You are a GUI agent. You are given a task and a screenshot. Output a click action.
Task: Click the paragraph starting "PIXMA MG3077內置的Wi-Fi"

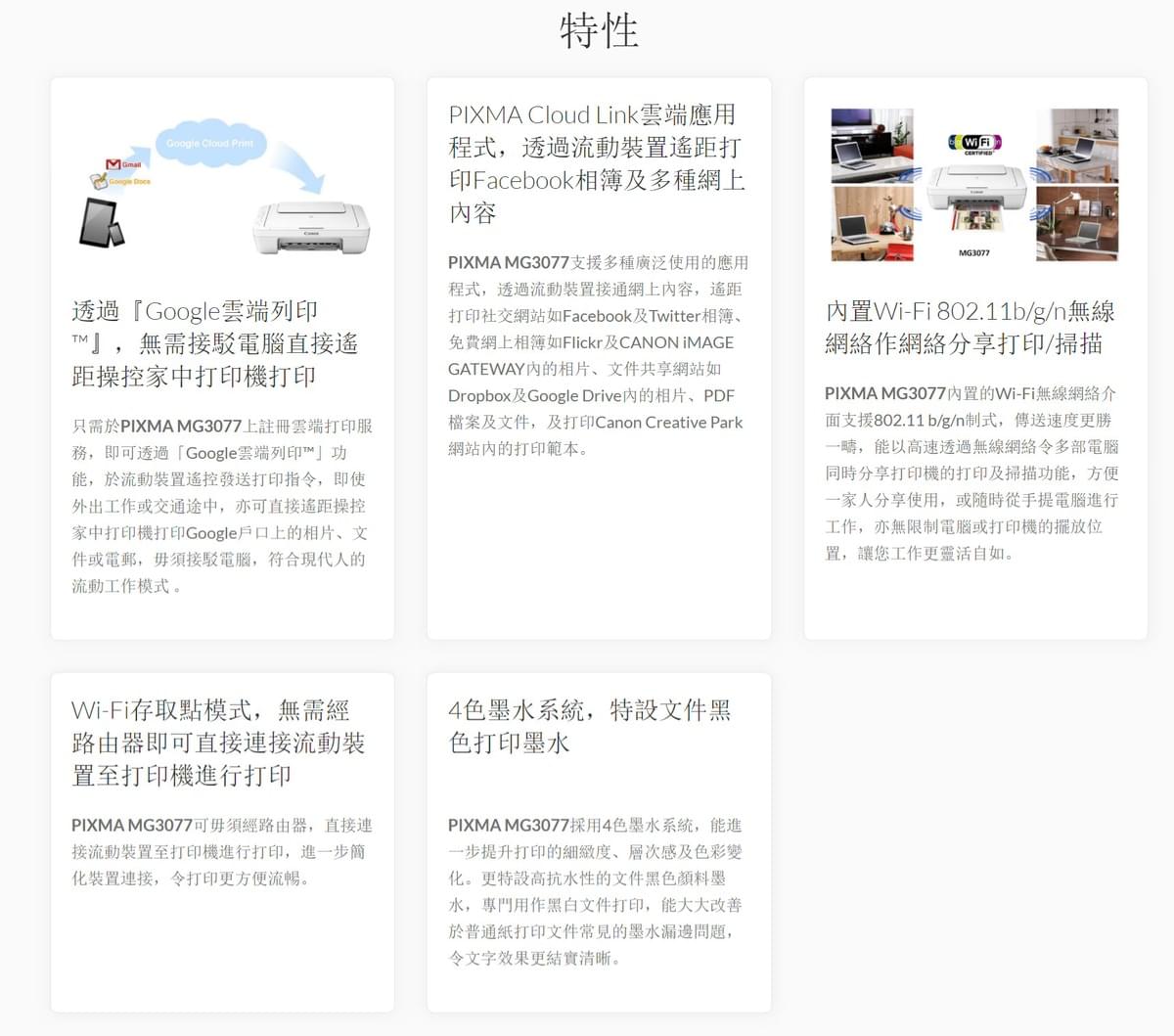pos(971,473)
